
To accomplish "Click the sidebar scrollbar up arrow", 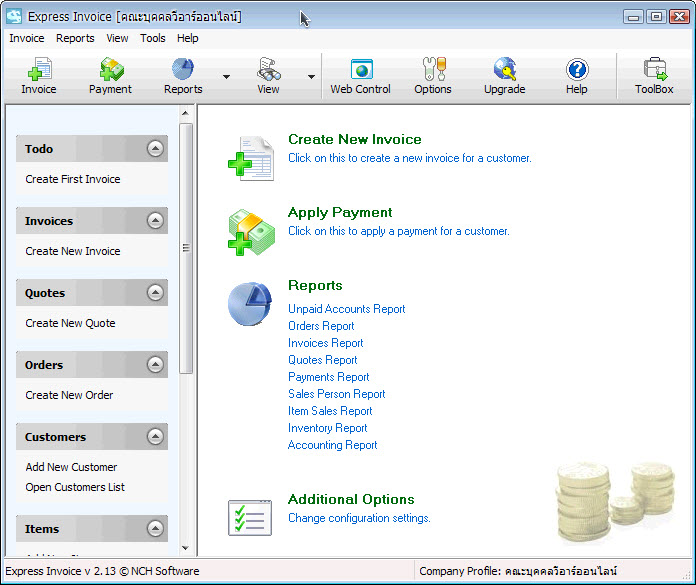I will [x=186, y=113].
